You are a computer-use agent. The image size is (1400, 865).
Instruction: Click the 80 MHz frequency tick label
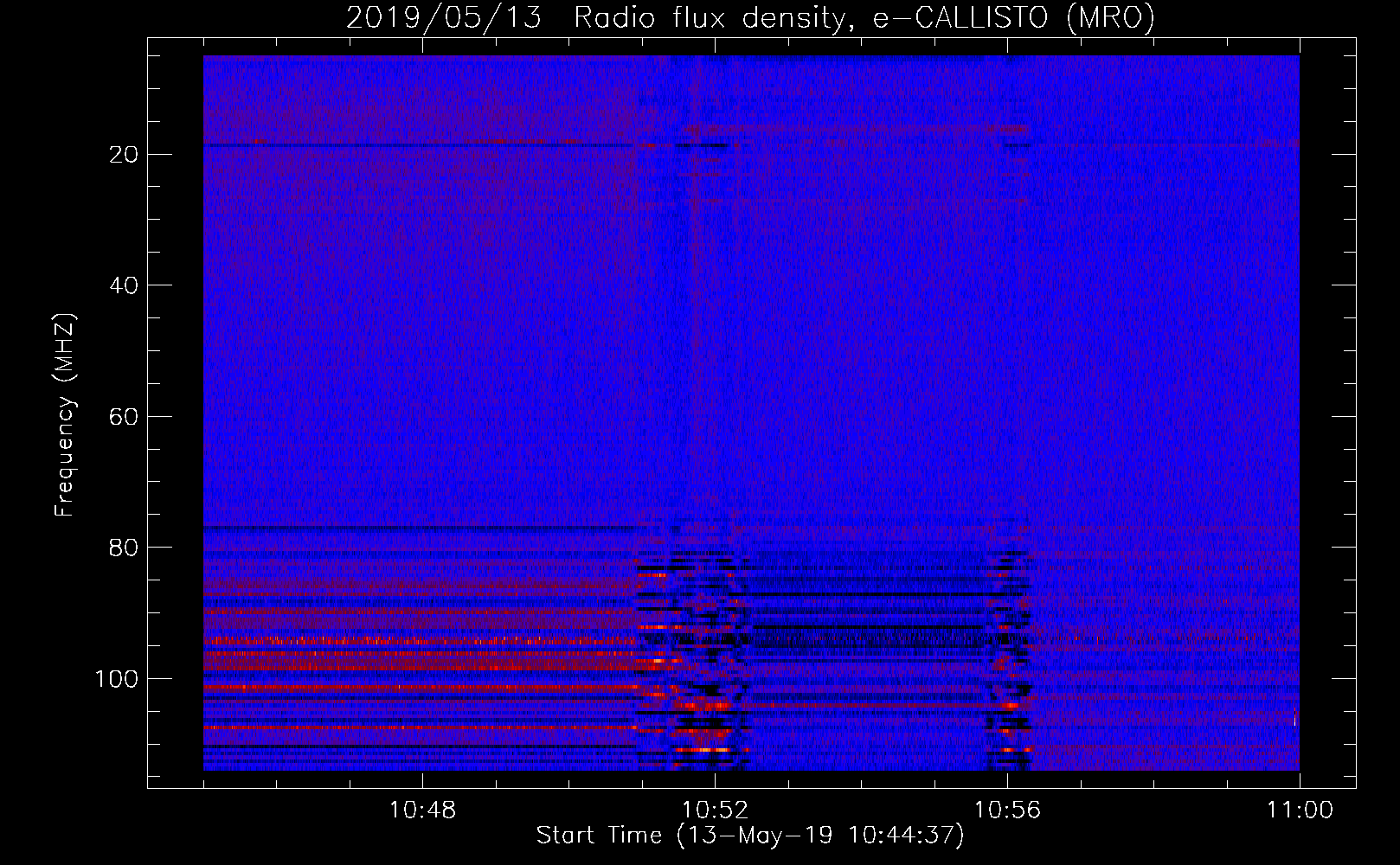[125, 548]
